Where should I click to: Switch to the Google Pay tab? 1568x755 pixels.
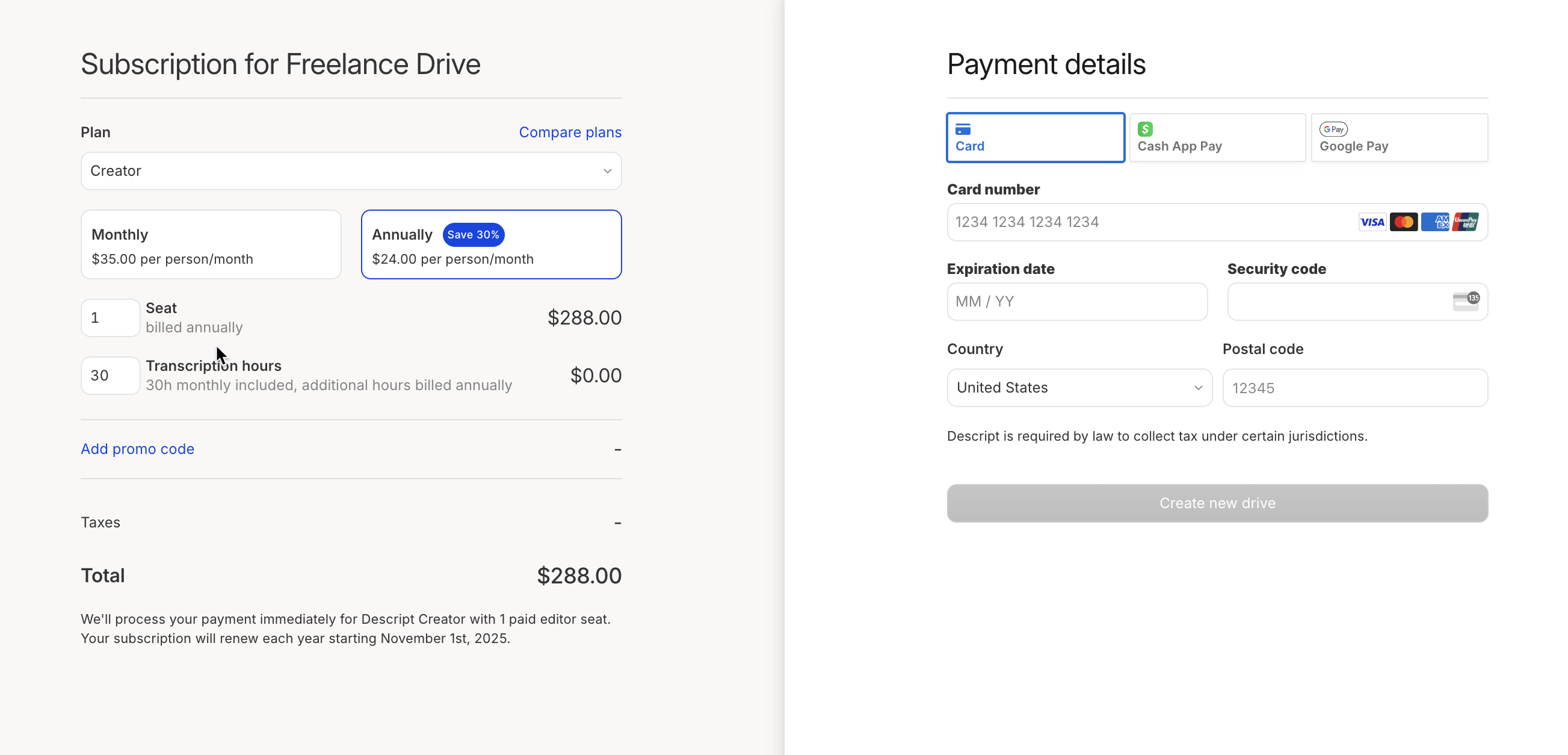coord(1400,138)
